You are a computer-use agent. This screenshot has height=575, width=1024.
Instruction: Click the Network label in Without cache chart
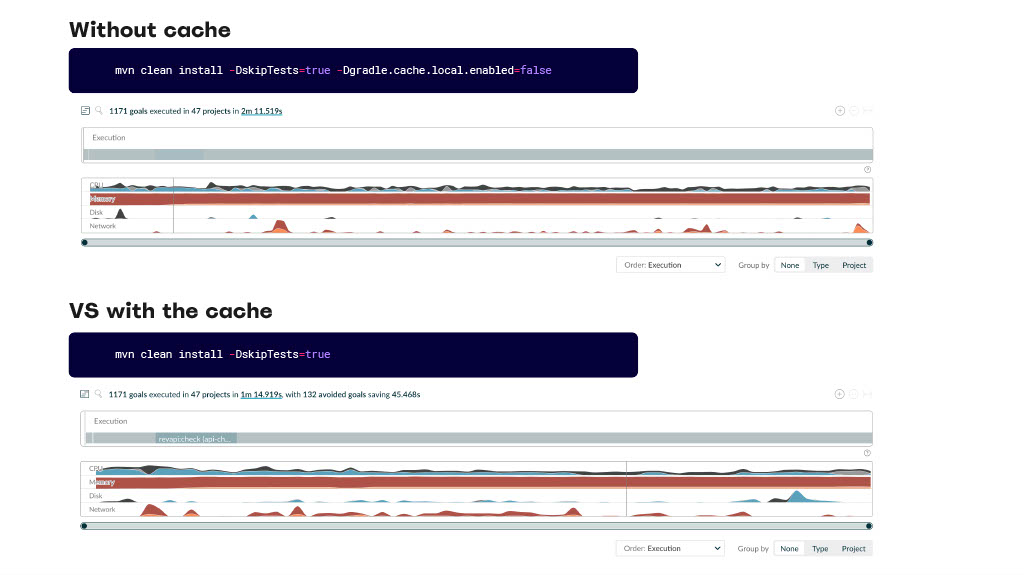[103, 226]
